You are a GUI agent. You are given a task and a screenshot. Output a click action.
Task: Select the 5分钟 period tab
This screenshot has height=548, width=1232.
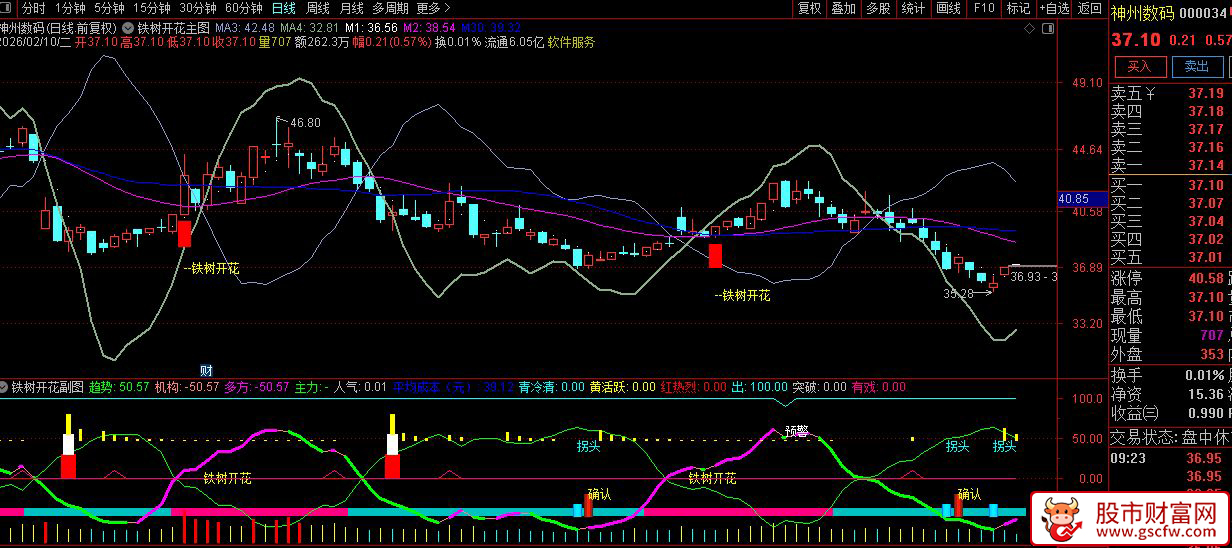(108, 8)
